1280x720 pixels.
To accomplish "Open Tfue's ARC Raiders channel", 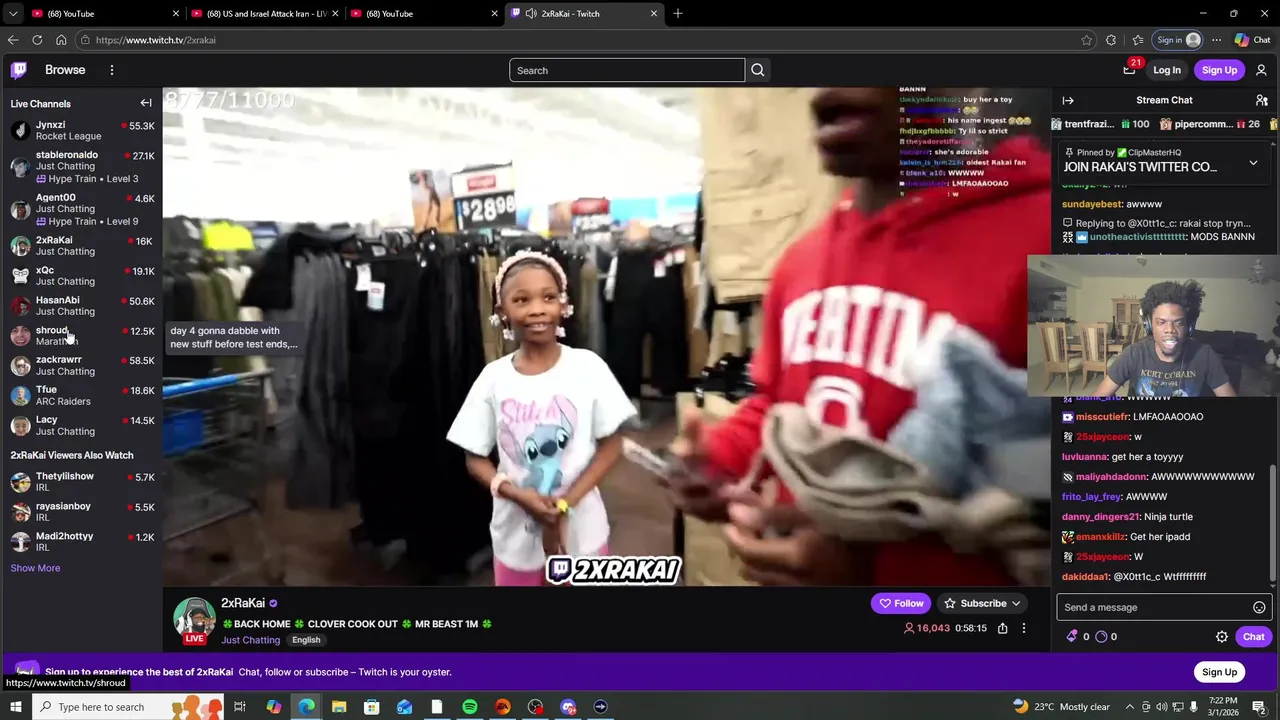I will point(82,396).
